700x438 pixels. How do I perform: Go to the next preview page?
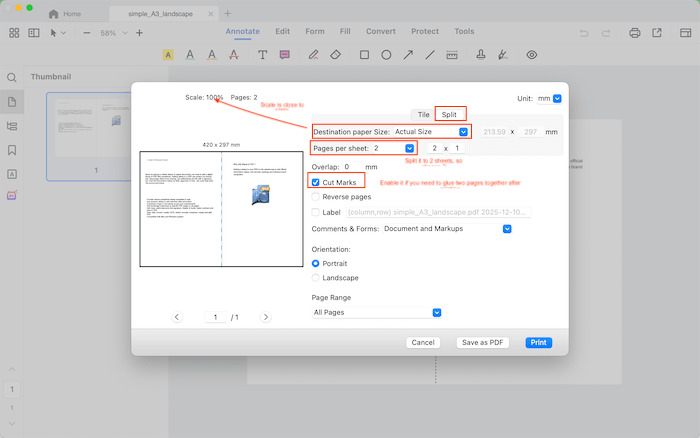pyautogui.click(x=266, y=317)
